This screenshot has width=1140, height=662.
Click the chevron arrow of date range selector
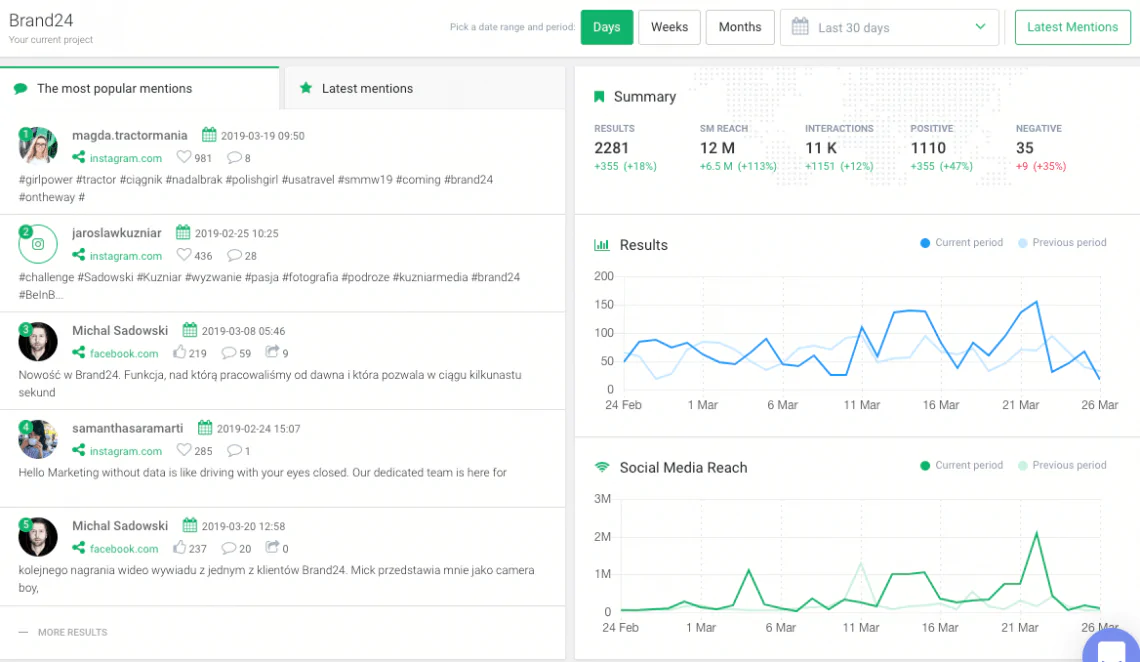pyautogui.click(x=980, y=27)
